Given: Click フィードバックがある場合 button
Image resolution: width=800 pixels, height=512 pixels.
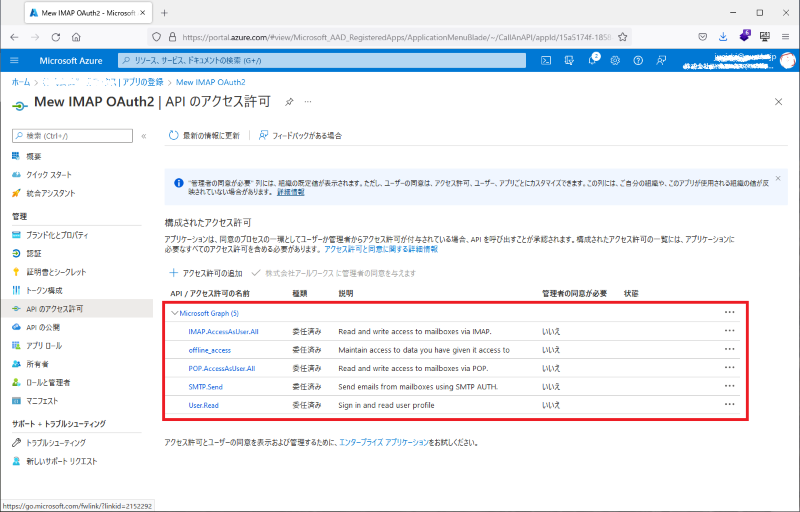Looking at the screenshot, I should 300,135.
